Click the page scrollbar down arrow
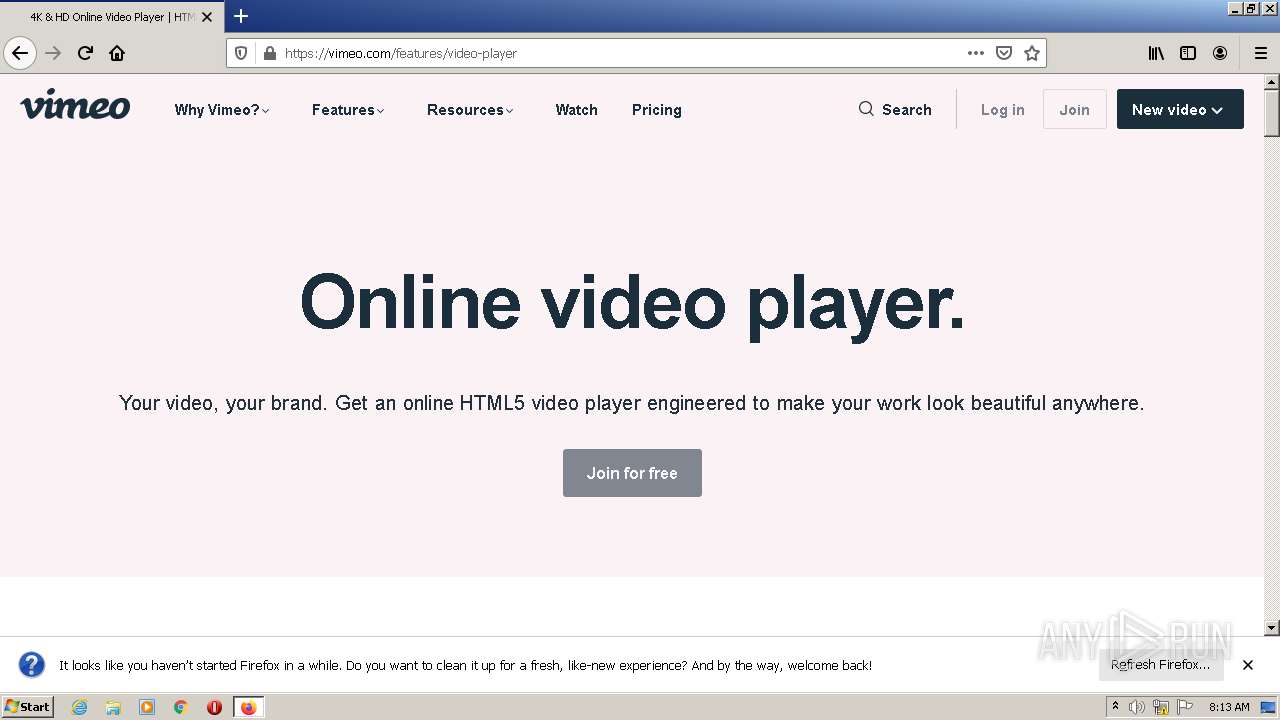 point(1272,628)
